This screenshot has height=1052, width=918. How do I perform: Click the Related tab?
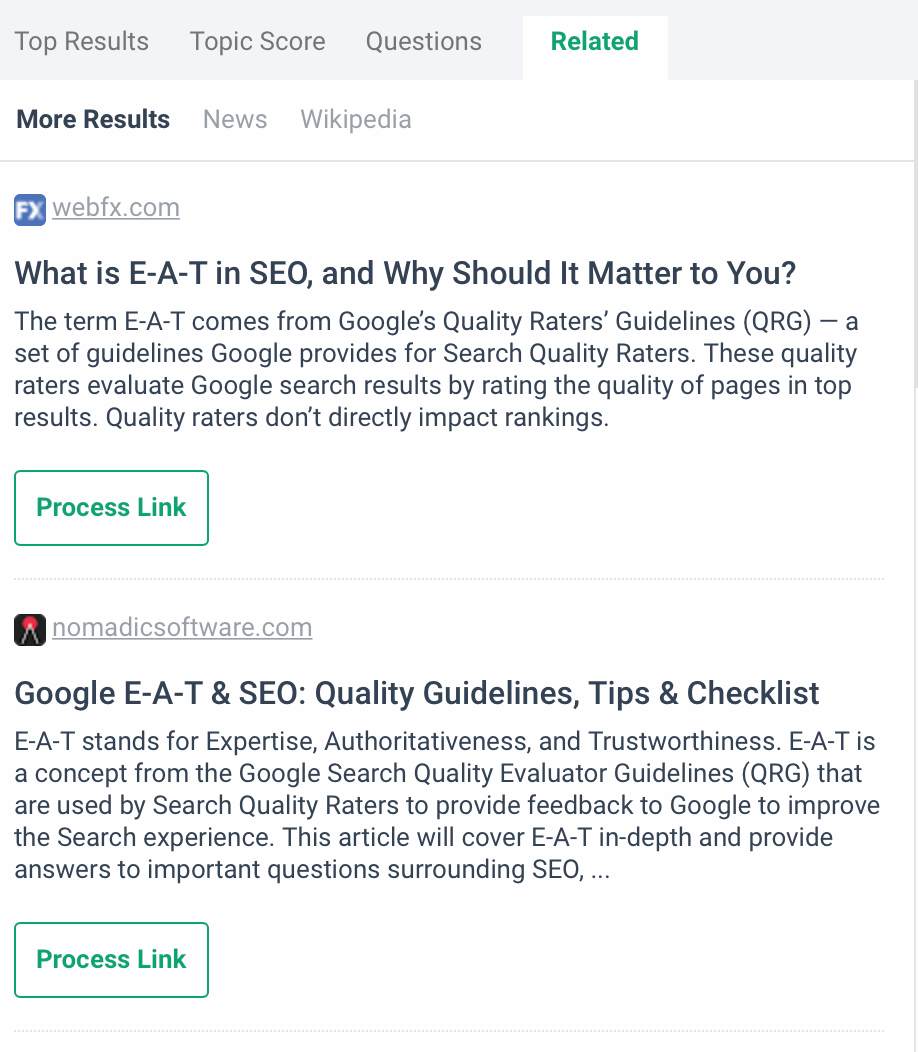click(x=594, y=41)
